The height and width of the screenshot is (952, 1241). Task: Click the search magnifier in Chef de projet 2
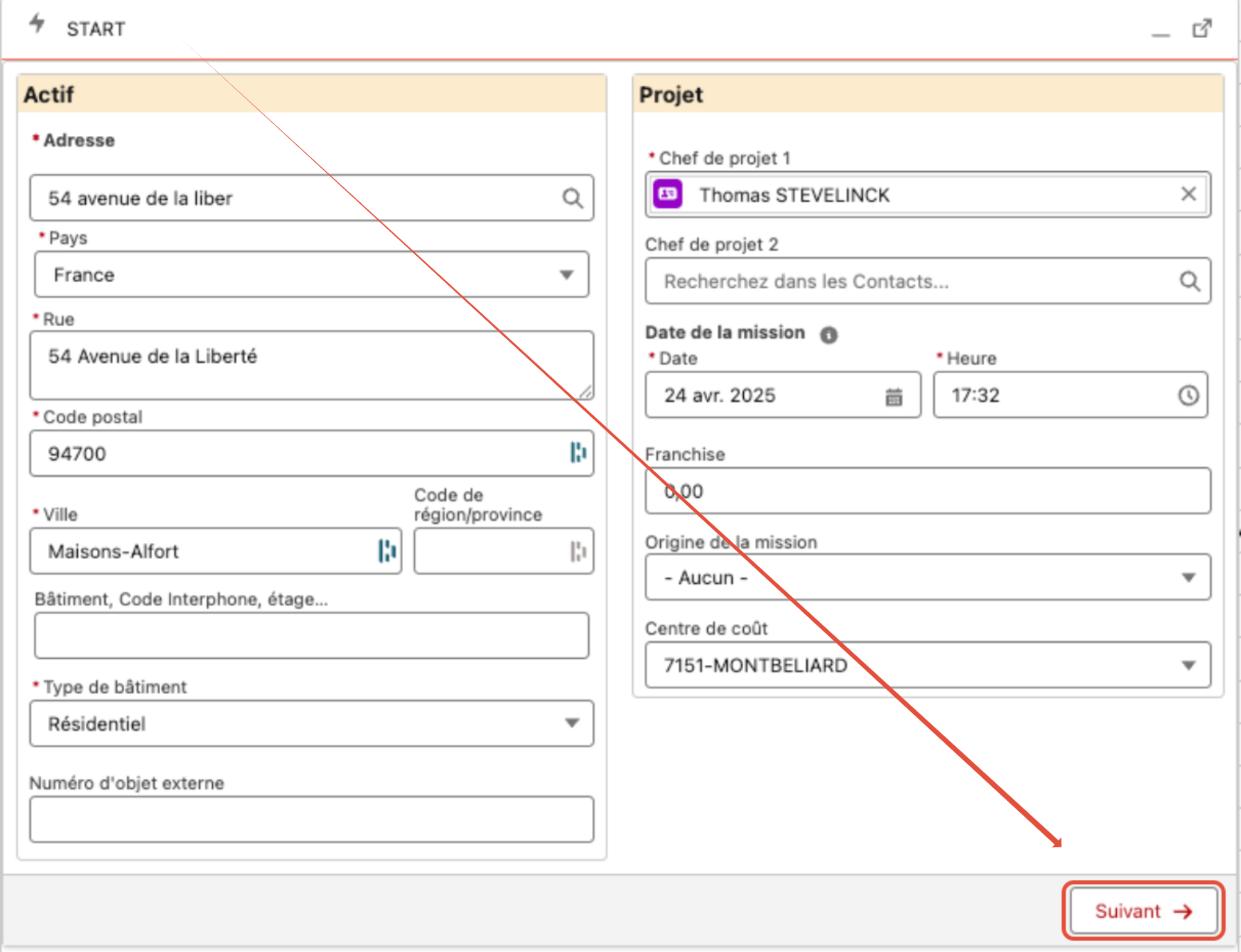click(1190, 281)
